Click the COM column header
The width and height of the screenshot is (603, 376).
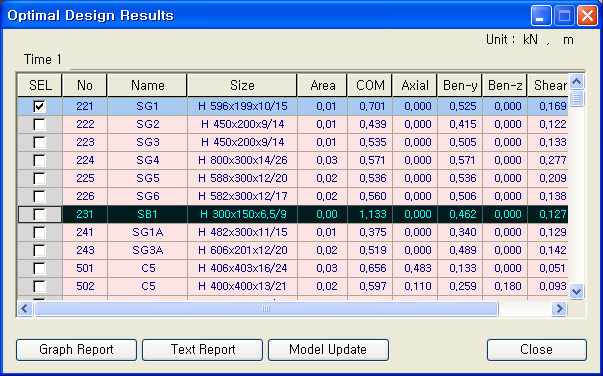coord(370,85)
